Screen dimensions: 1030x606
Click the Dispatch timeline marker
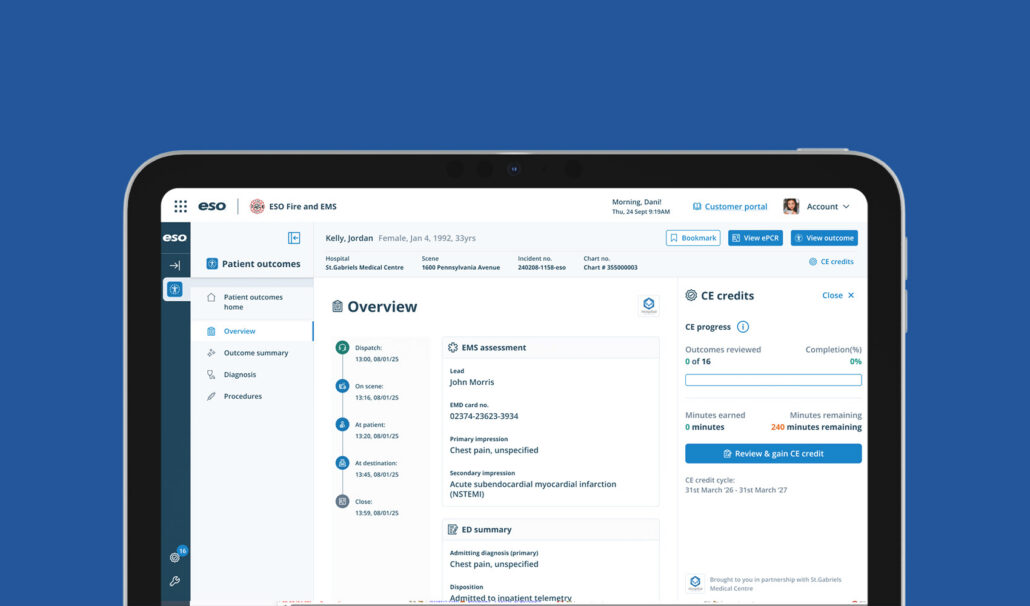pos(342,347)
